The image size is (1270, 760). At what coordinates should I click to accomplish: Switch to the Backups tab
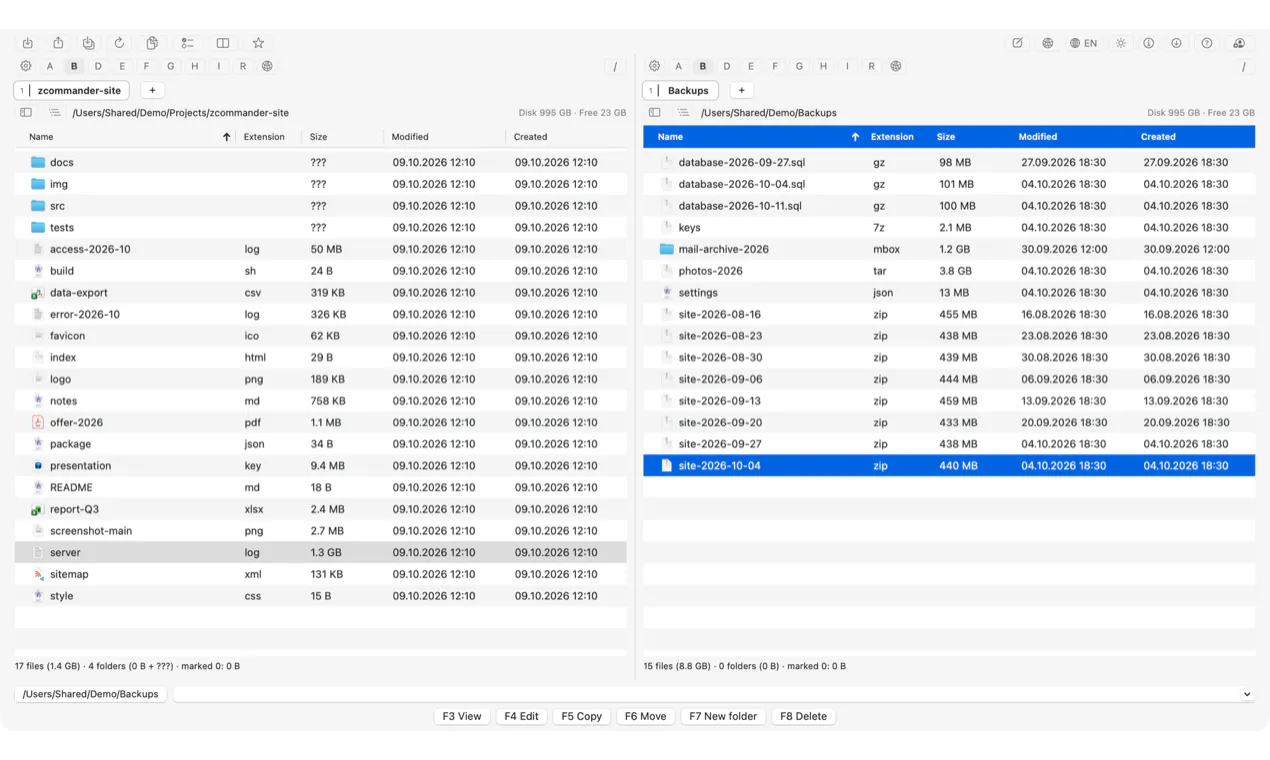[681, 90]
